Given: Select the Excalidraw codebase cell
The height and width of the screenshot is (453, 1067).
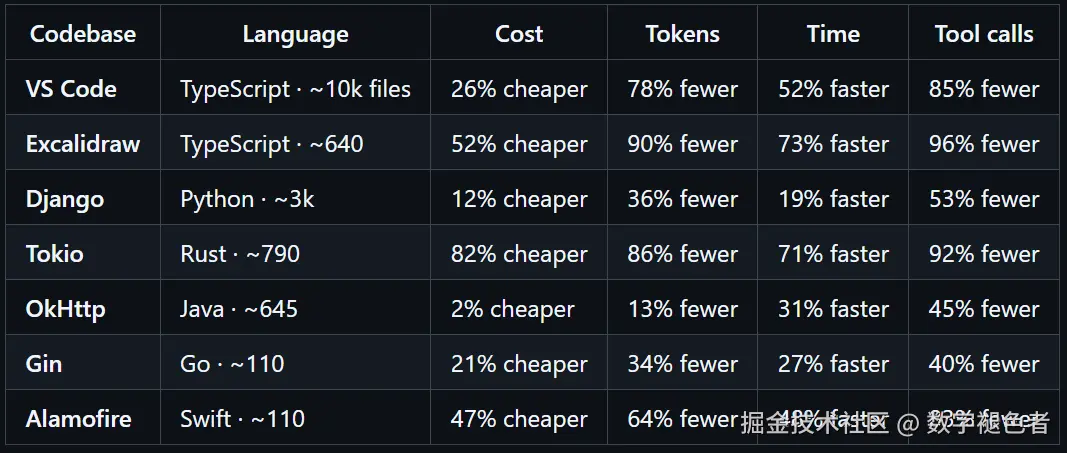Looking at the screenshot, I should (x=82, y=144).
